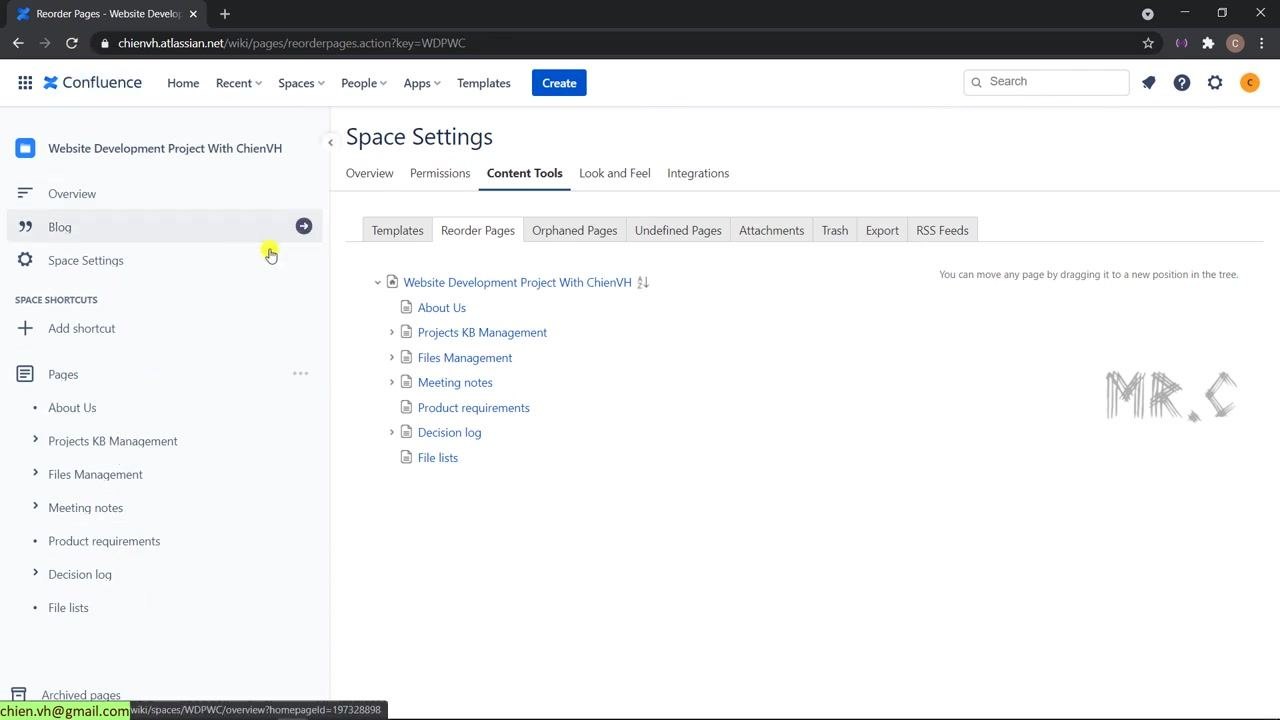This screenshot has width=1280, height=720.
Task: Expand Decision log in the sidebar
Action: point(35,573)
